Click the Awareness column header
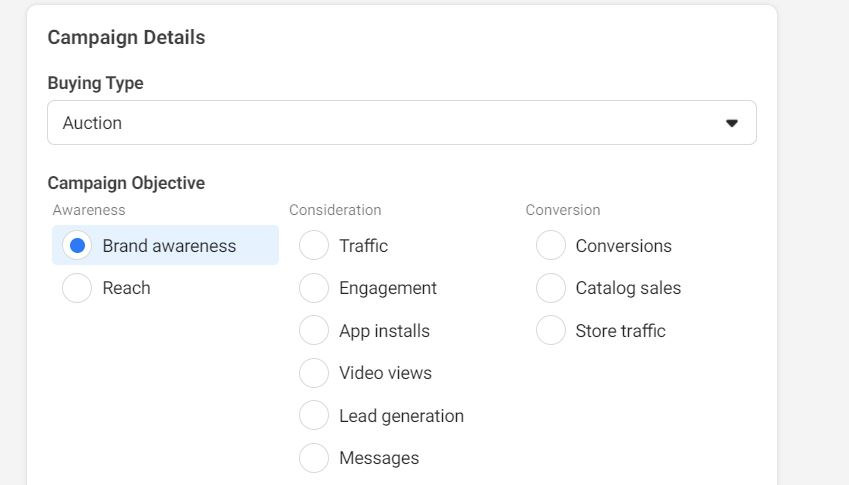The image size is (849, 485). (x=89, y=210)
